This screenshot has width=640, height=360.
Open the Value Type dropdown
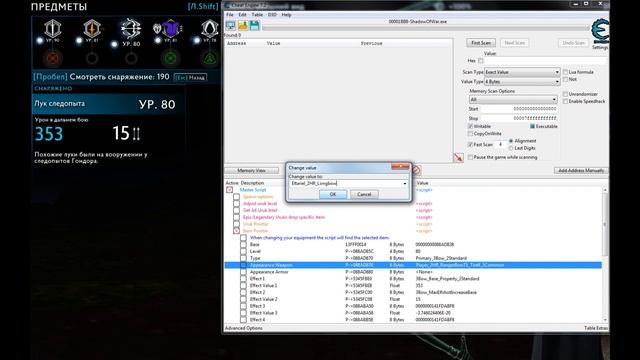[522, 82]
